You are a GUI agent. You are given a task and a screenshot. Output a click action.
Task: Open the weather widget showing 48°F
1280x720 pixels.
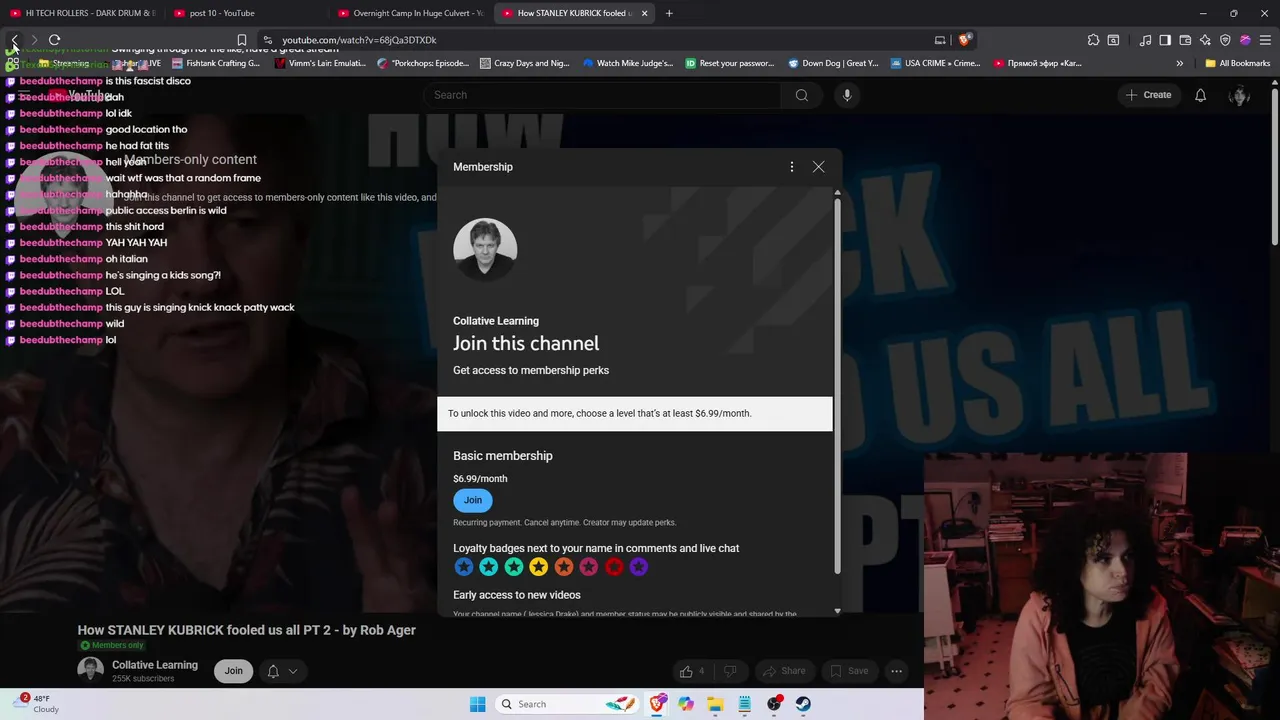(37, 704)
